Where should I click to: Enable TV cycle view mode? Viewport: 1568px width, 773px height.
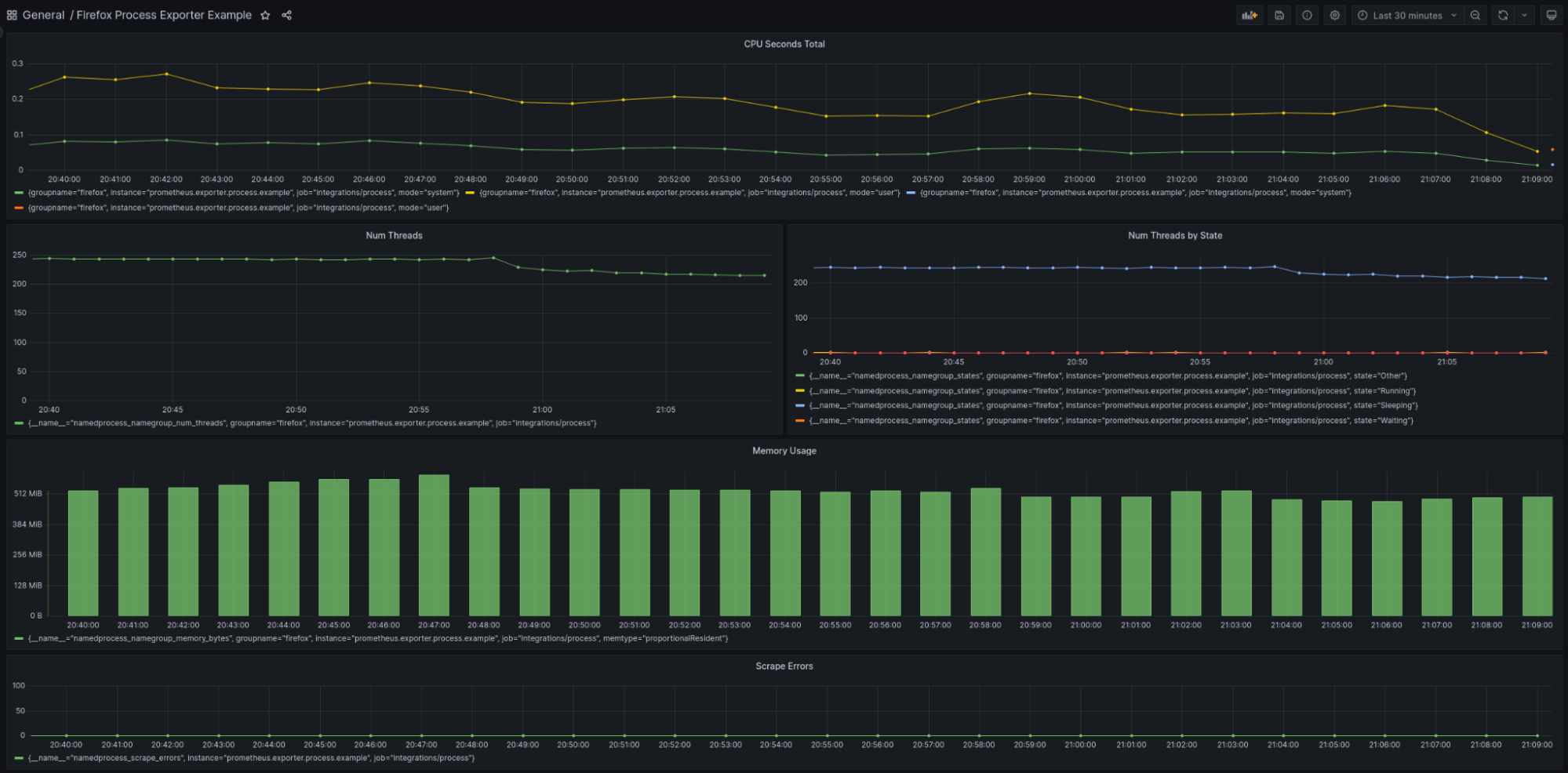[1552, 15]
